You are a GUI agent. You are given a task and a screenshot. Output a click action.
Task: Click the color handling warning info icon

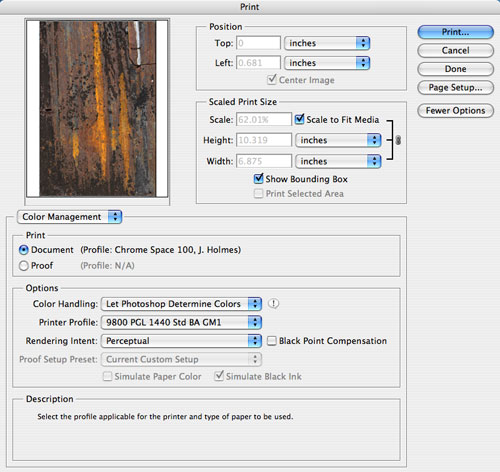(x=273, y=304)
